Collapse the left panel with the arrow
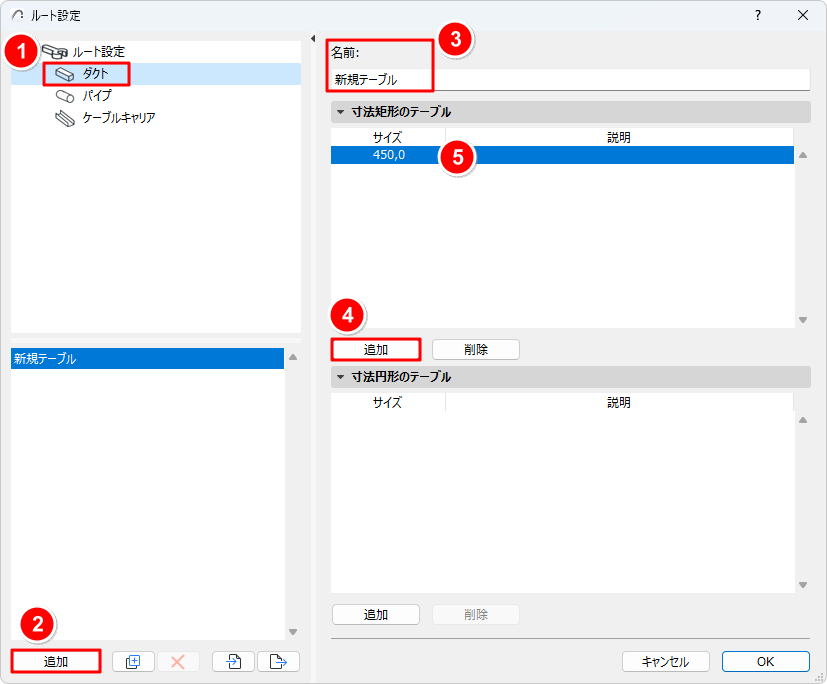Screen dimensions: 827x684 pos(313,38)
